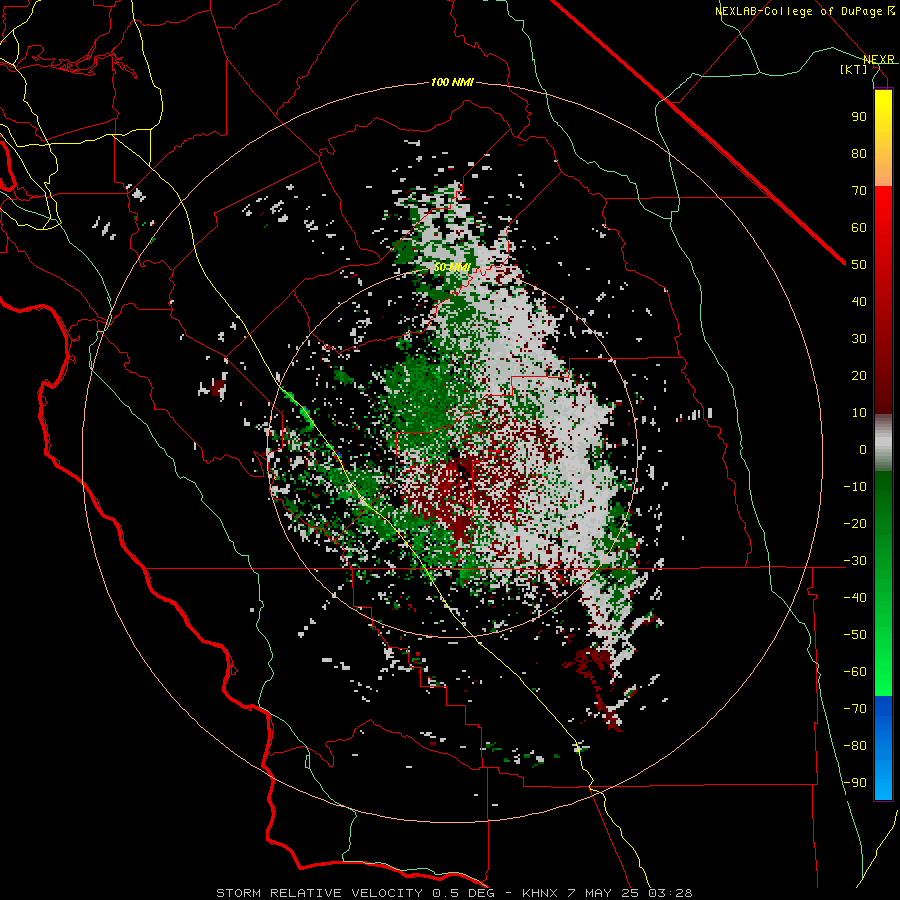
Task: Click the STORM RELATIVE VELOCITY product title
Action: [319, 893]
